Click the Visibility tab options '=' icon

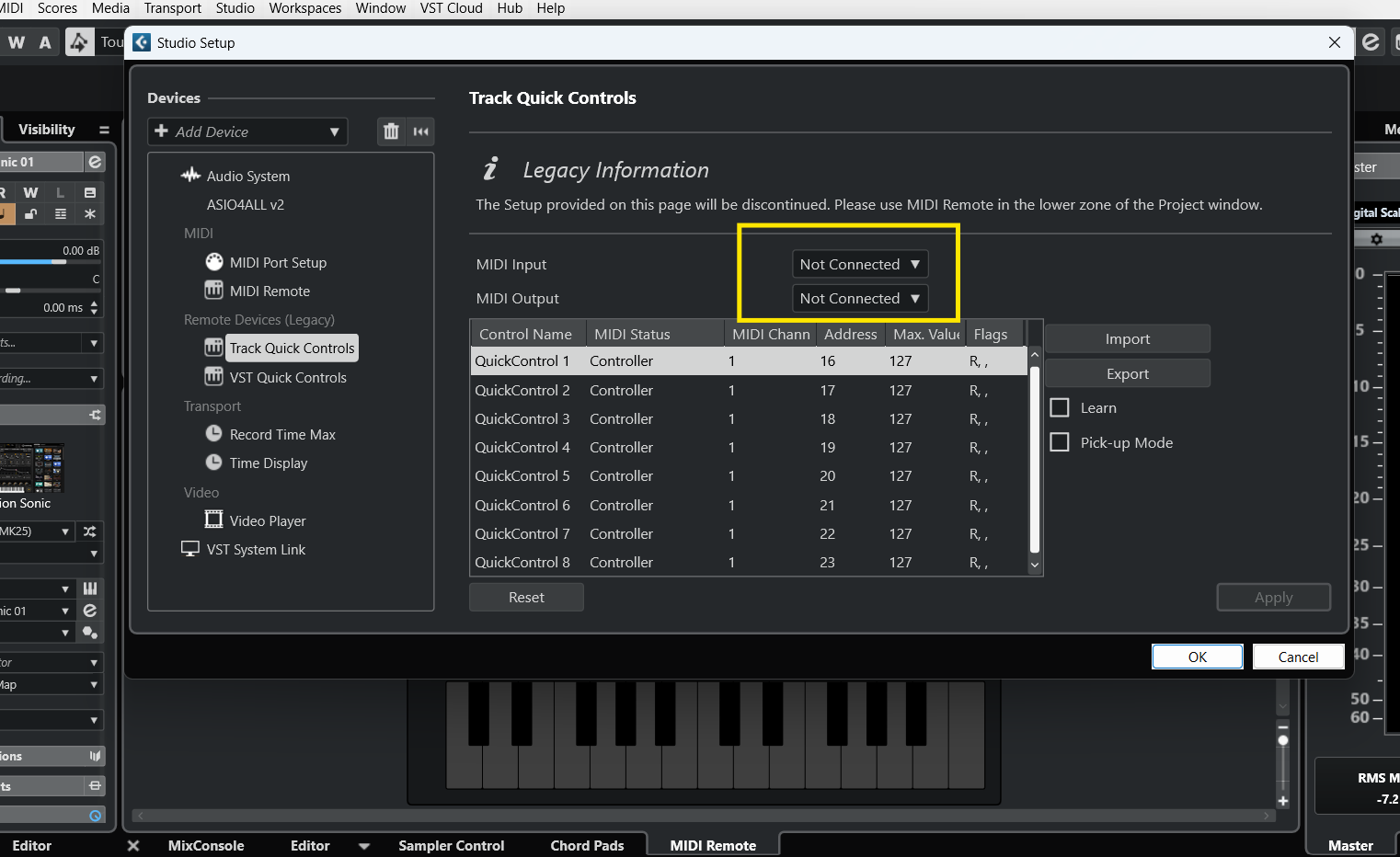coord(104,130)
